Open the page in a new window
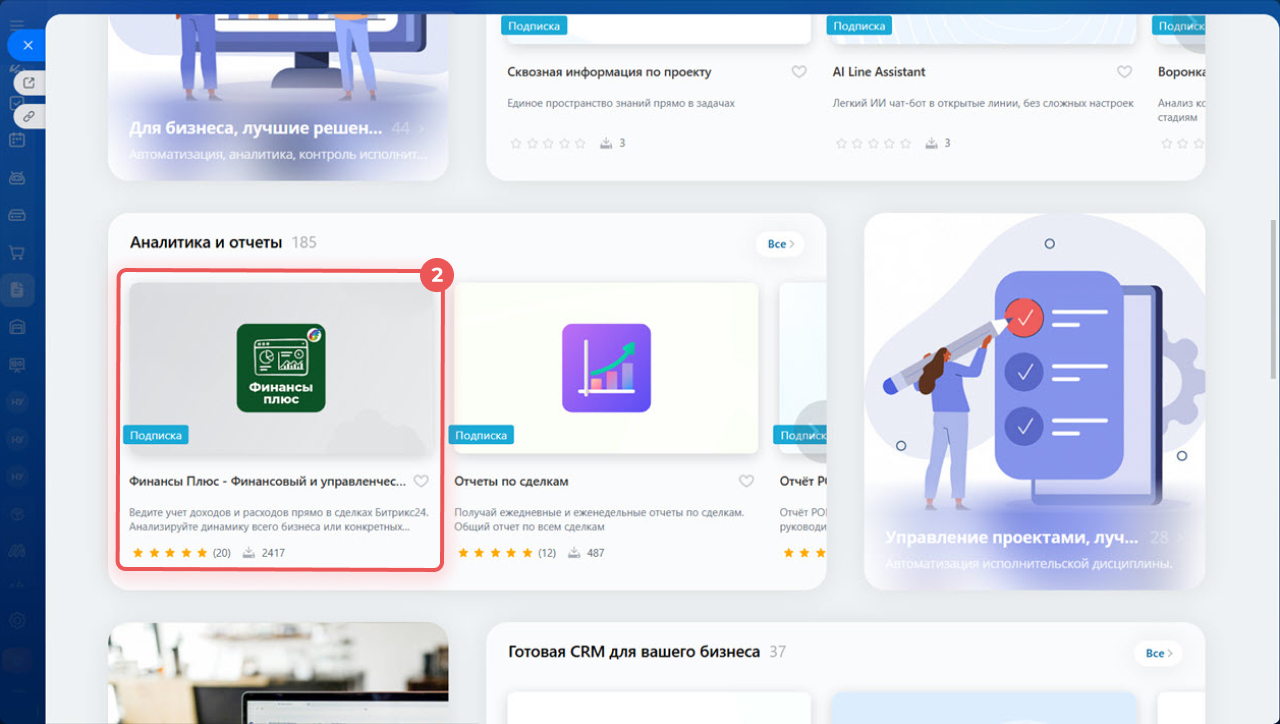1280x724 pixels. [29, 83]
